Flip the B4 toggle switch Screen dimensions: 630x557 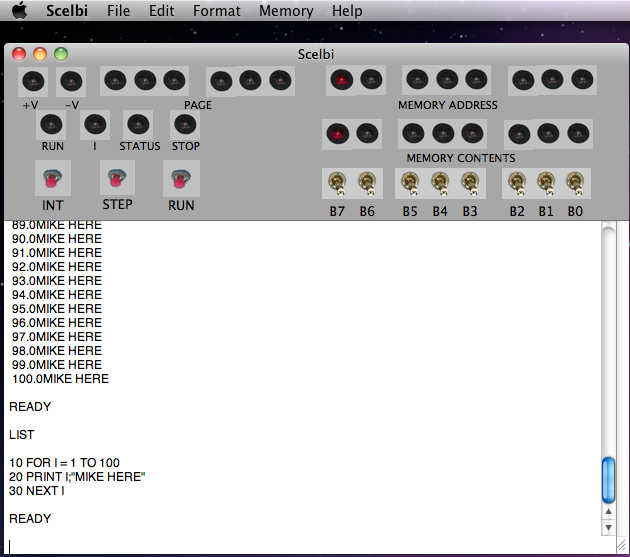pos(440,183)
